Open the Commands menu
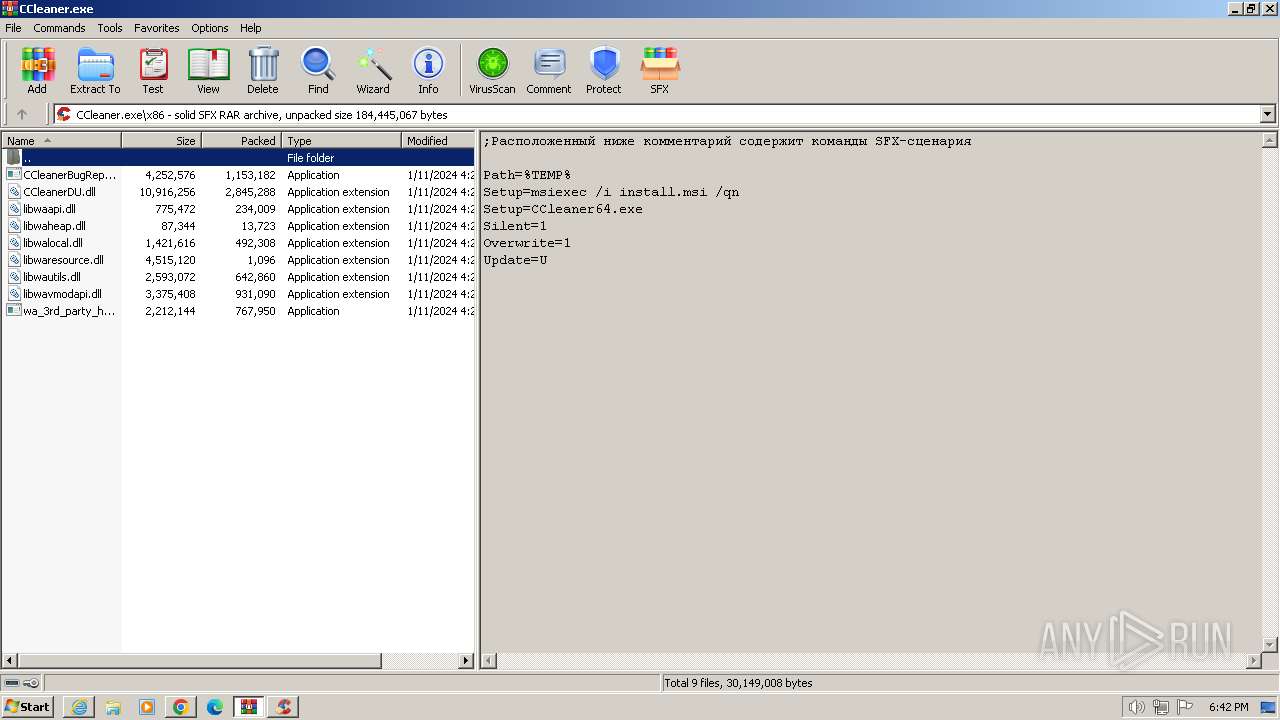The image size is (1280, 720). [x=59, y=28]
